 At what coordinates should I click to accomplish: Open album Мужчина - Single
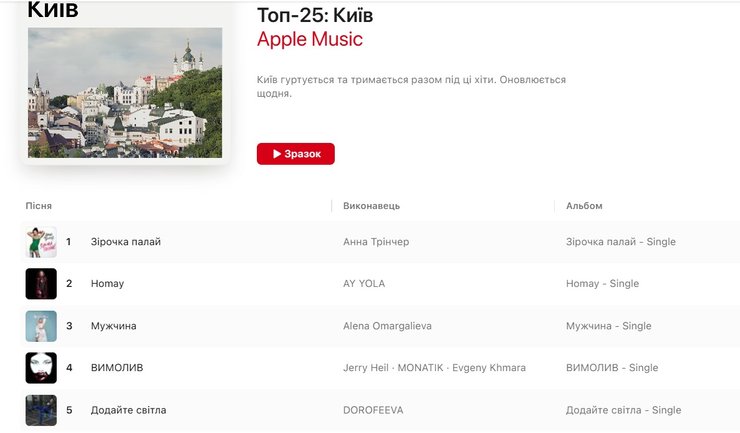[608, 326]
